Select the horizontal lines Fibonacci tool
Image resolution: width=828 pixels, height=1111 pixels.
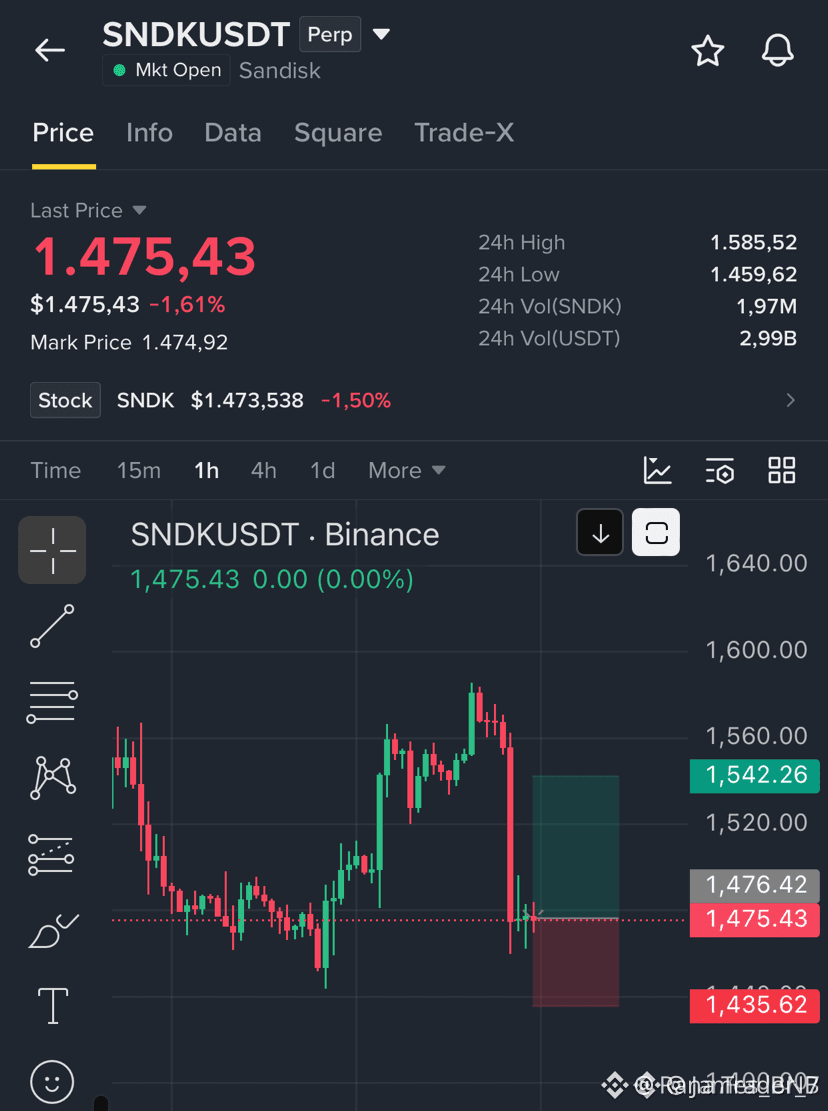[52, 702]
